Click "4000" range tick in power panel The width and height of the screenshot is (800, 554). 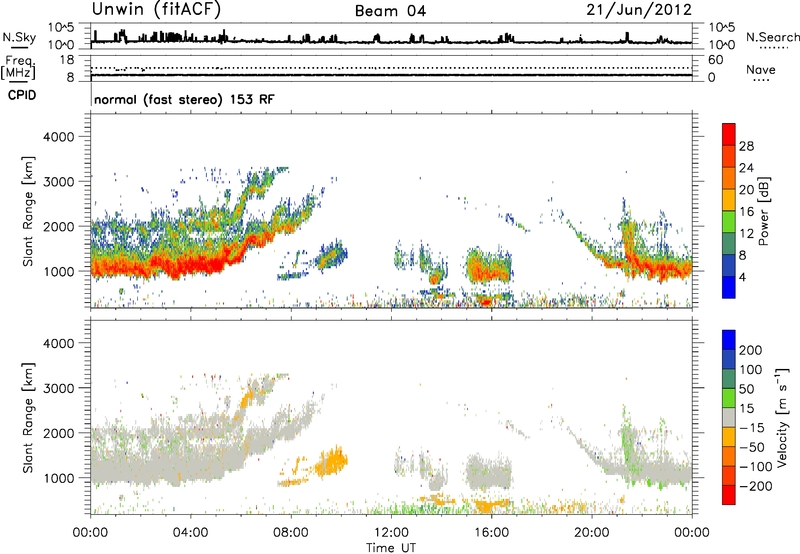pos(58,137)
